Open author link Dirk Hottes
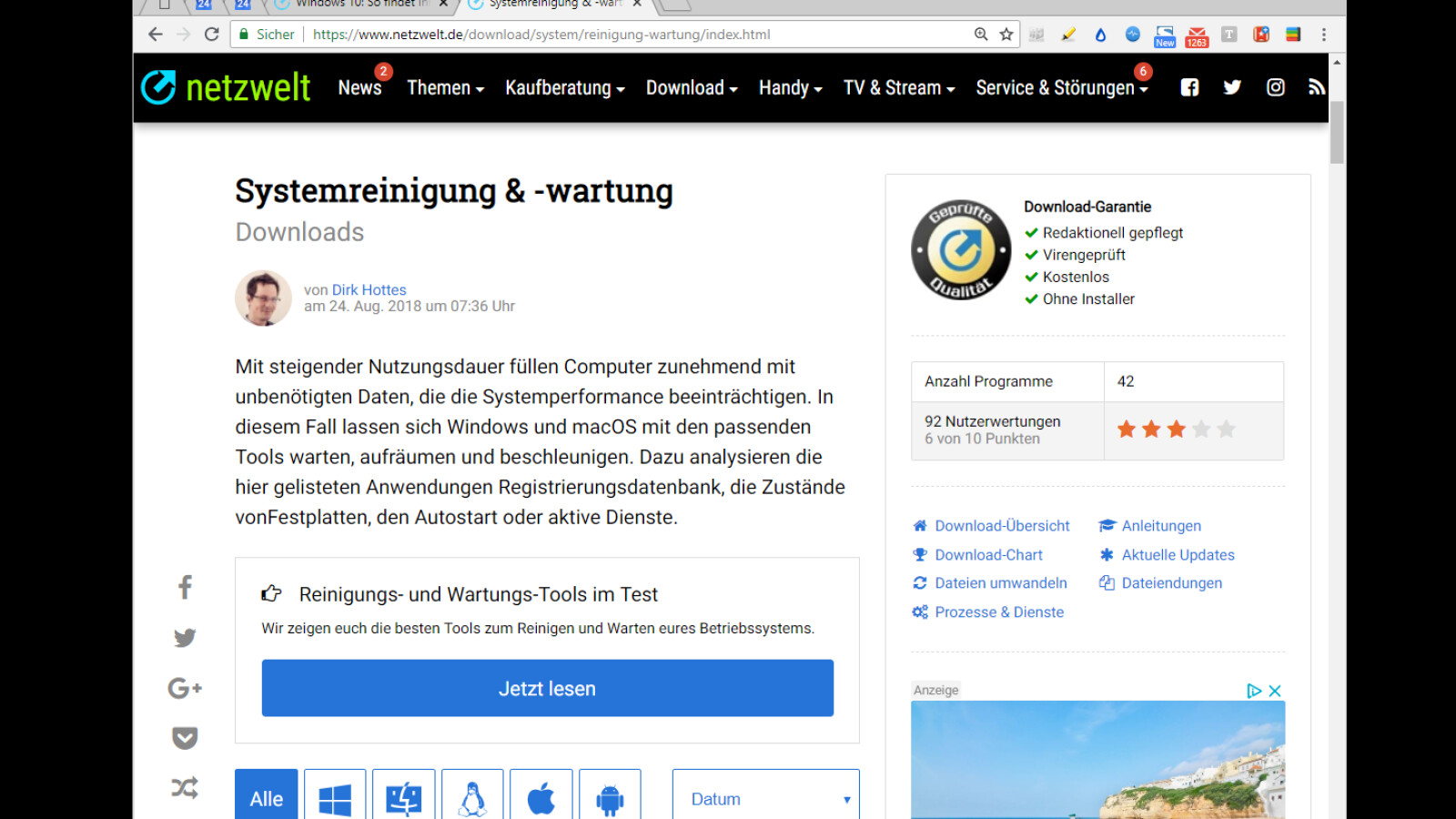Image resolution: width=1456 pixels, height=819 pixels. [x=369, y=290]
